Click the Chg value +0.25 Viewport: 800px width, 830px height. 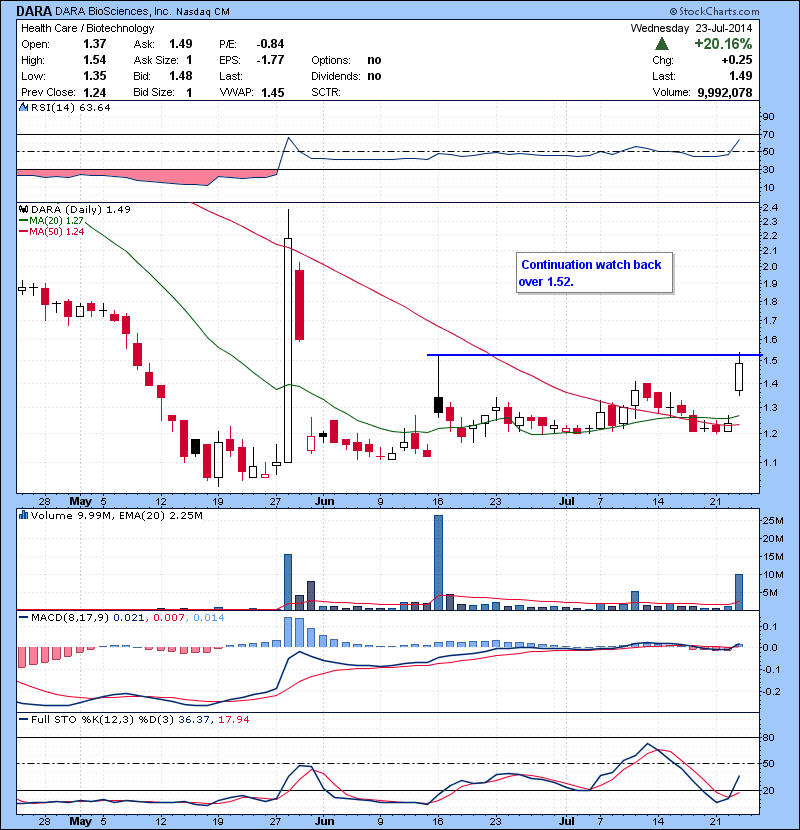pos(737,60)
